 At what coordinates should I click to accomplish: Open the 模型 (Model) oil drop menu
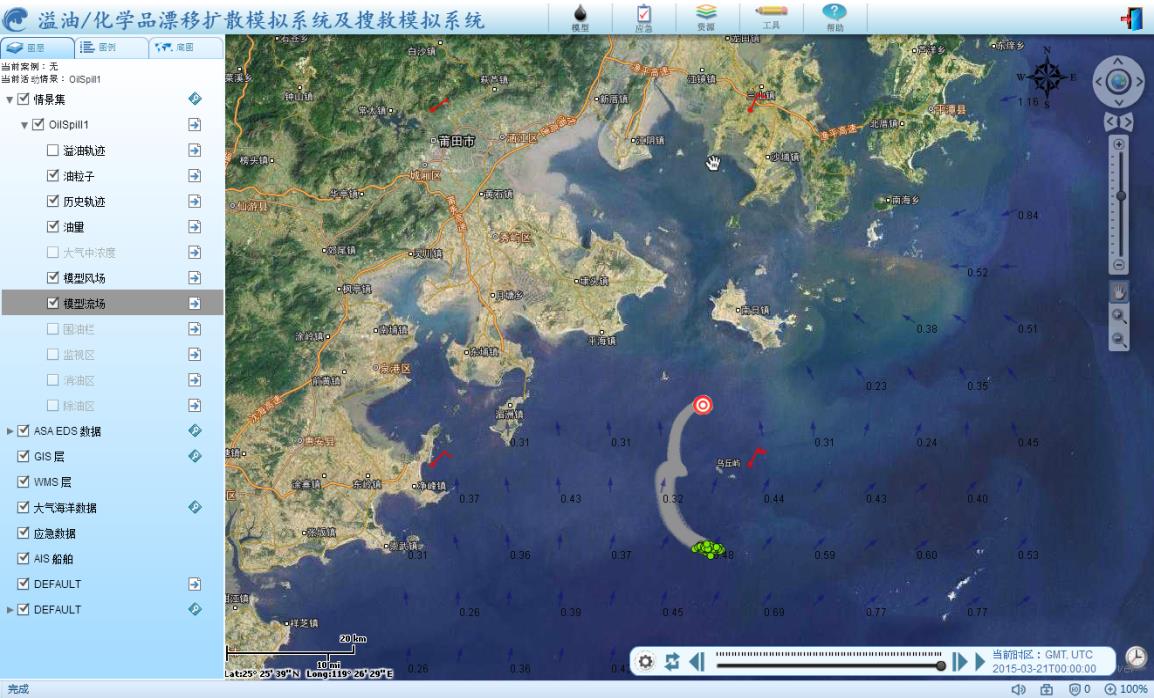point(580,15)
